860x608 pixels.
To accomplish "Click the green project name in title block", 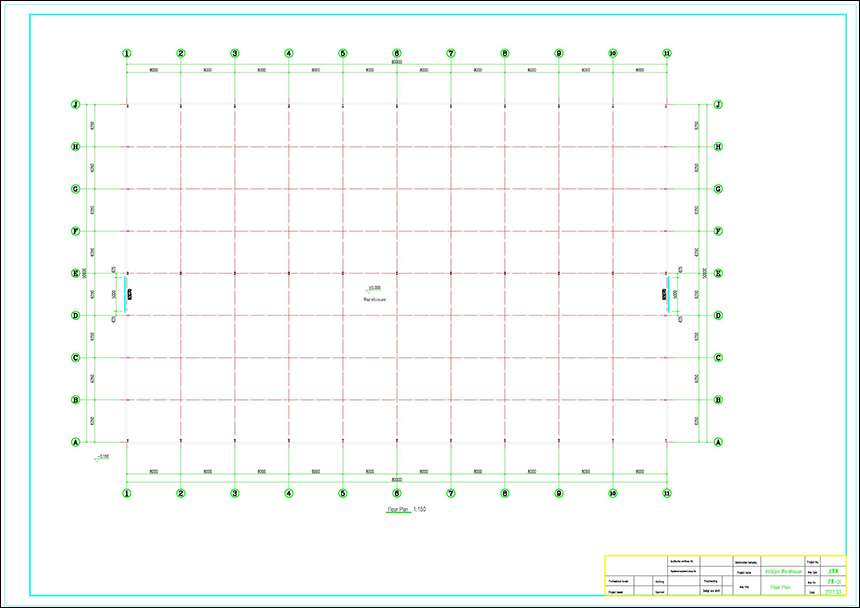I will (x=783, y=572).
